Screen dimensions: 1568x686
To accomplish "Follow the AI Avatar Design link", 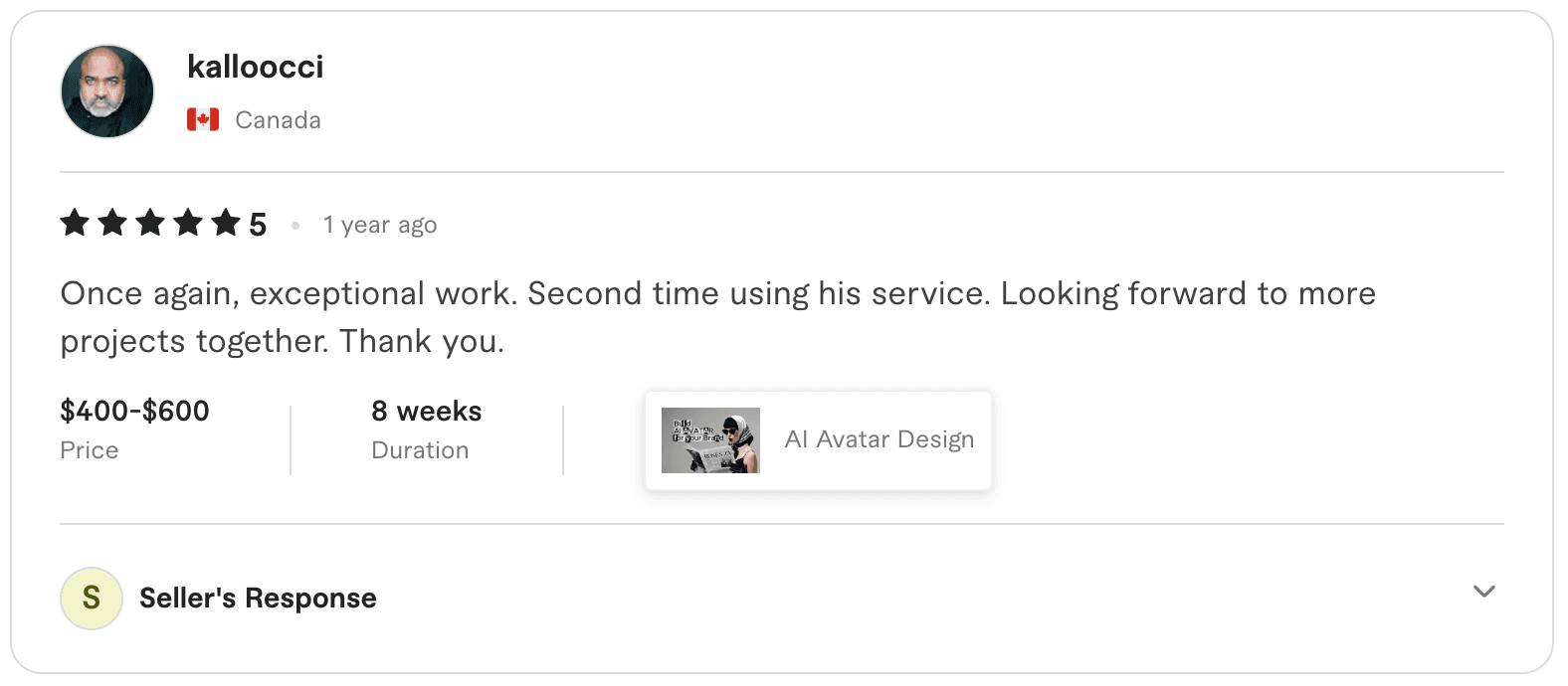I will coord(879,439).
